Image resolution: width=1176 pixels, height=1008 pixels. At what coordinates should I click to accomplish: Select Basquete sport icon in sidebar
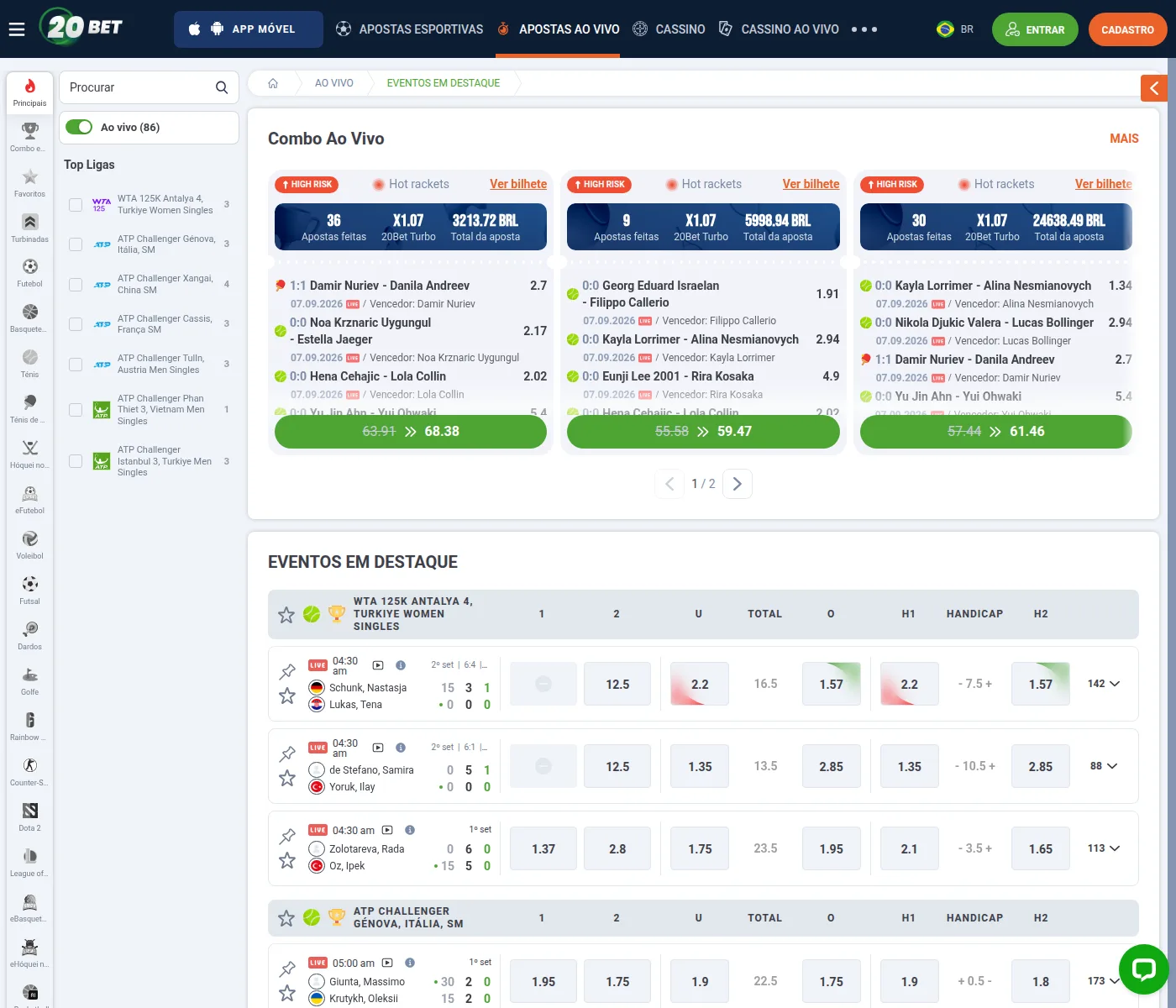(x=29, y=318)
